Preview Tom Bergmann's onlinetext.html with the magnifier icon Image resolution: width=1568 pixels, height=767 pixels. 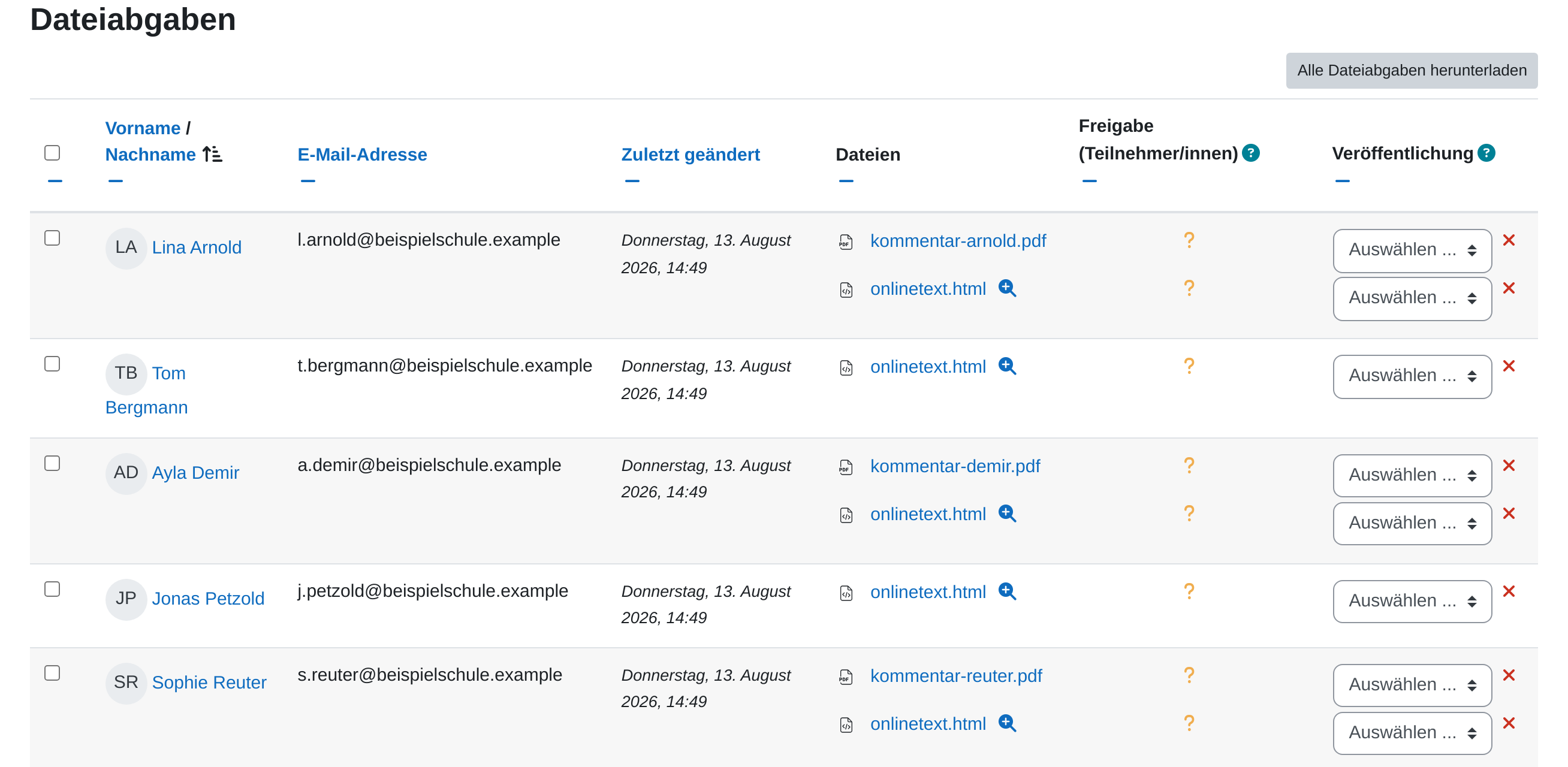(1008, 366)
